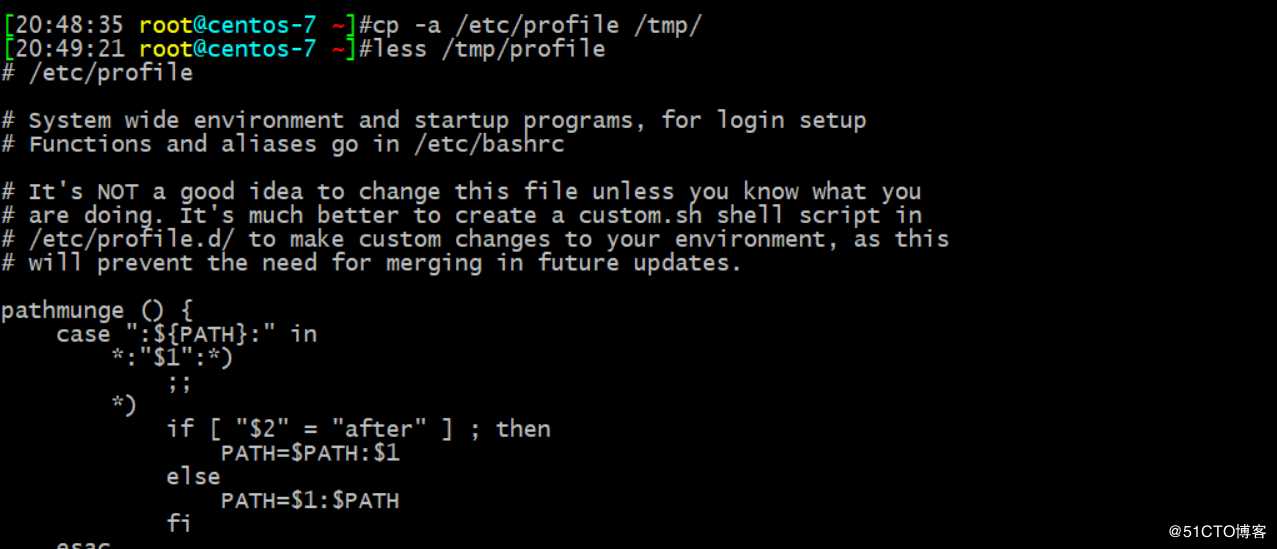Click the 'PATH=$1:$PATH' assignment line
Image resolution: width=1277 pixels, height=549 pixels.
point(310,500)
